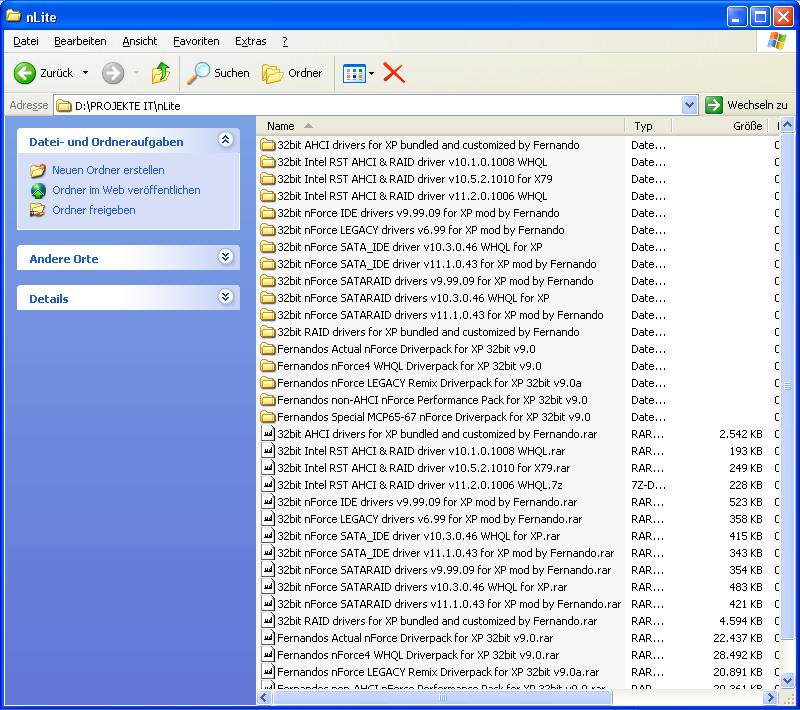800x710 pixels.
Task: Open the address bar dropdown list
Action: click(x=689, y=105)
